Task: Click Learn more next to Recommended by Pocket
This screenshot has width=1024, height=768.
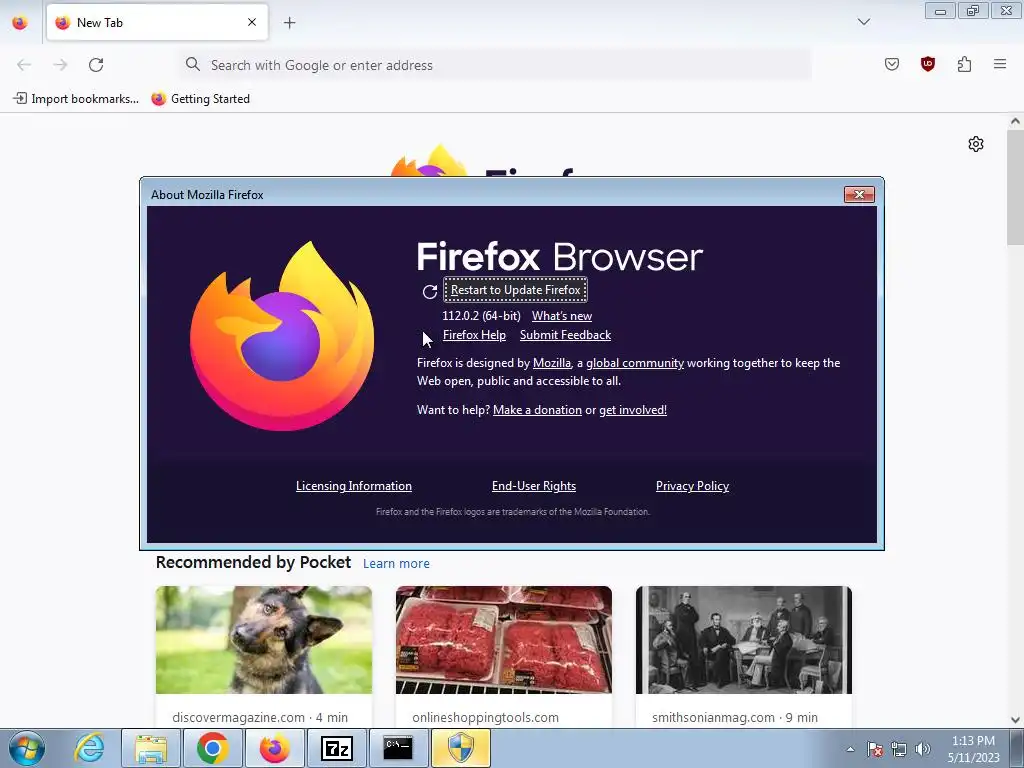Action: (x=396, y=564)
